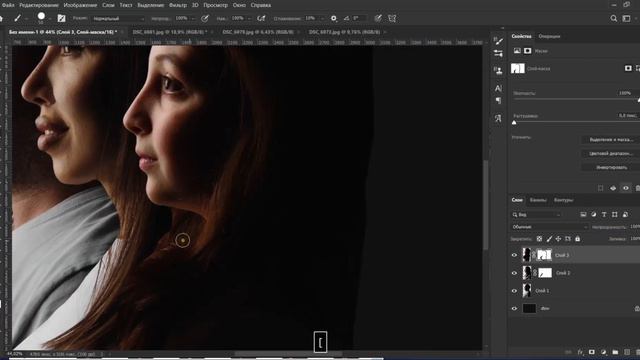
Task: Select pixel layer properties icon
Action: point(517,51)
